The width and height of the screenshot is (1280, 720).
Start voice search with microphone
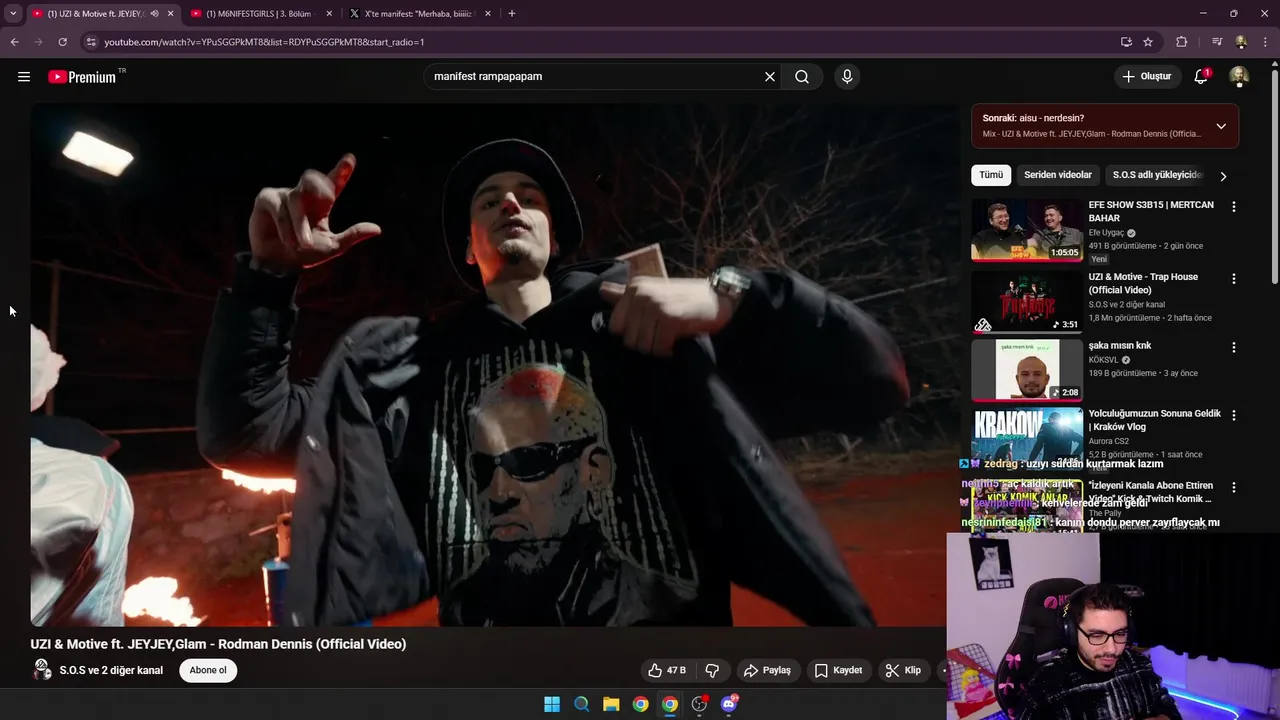[x=847, y=76]
